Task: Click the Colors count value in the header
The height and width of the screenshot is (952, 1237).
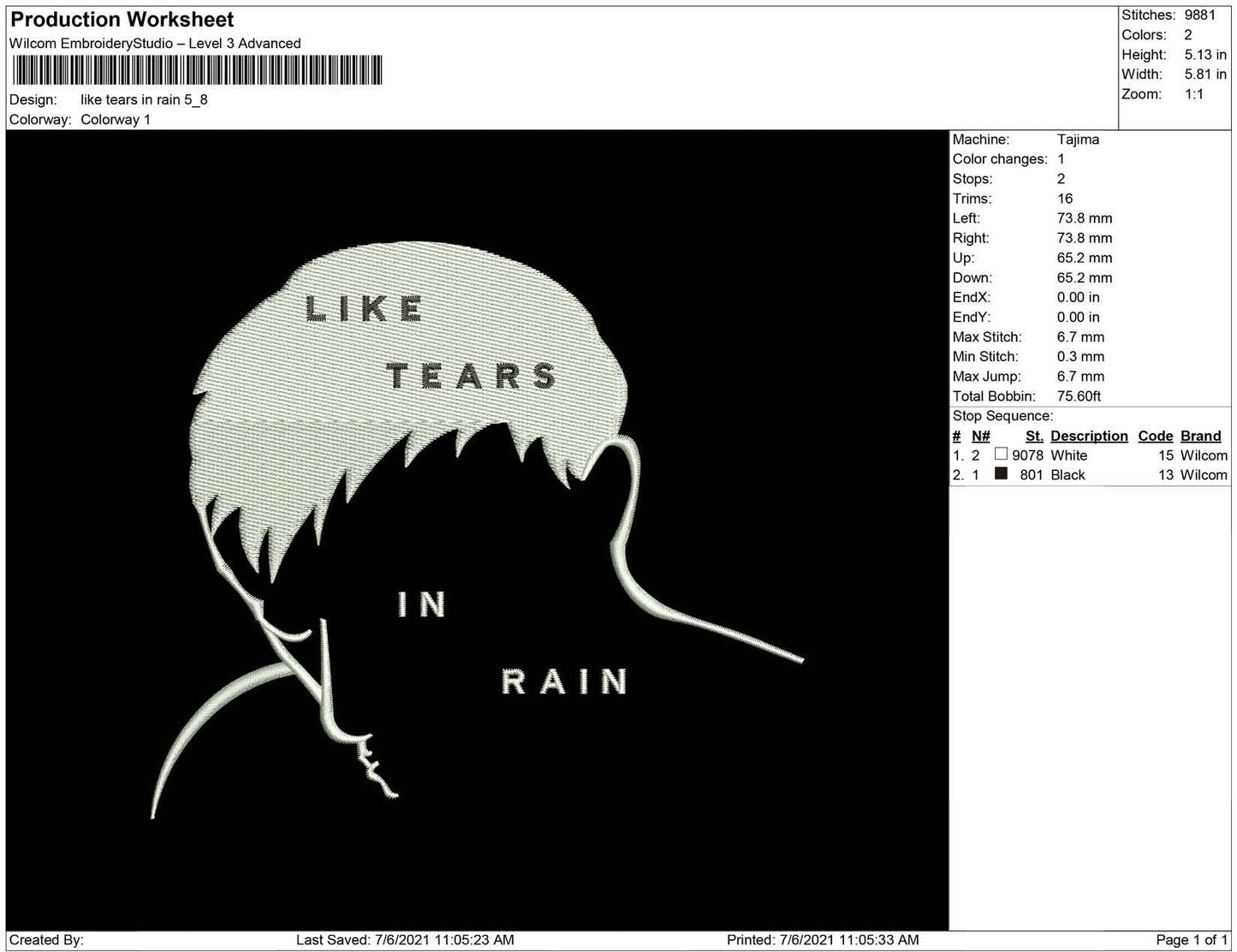Action: [x=1188, y=35]
